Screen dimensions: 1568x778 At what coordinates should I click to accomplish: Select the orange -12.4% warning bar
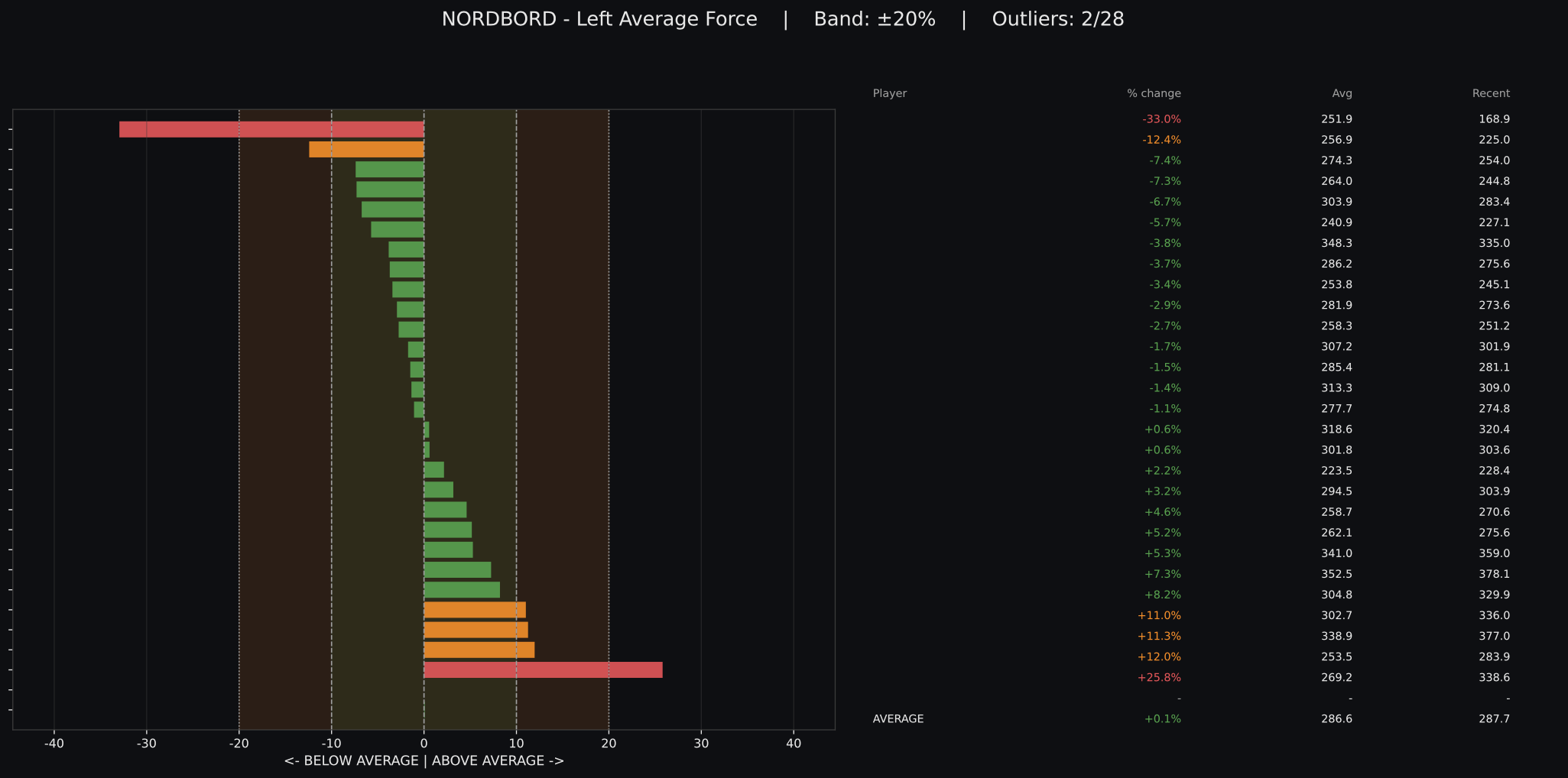365,149
